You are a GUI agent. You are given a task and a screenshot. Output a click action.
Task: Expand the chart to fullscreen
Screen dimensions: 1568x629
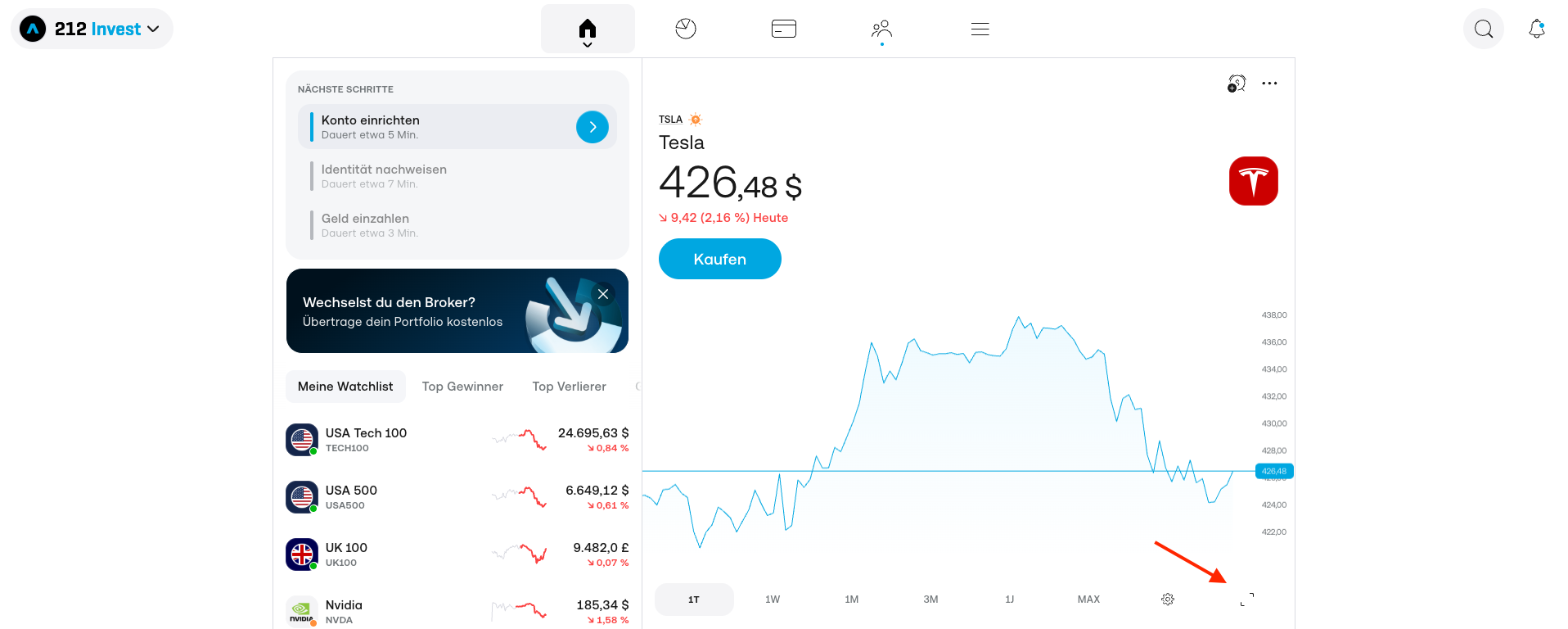coord(1246,600)
